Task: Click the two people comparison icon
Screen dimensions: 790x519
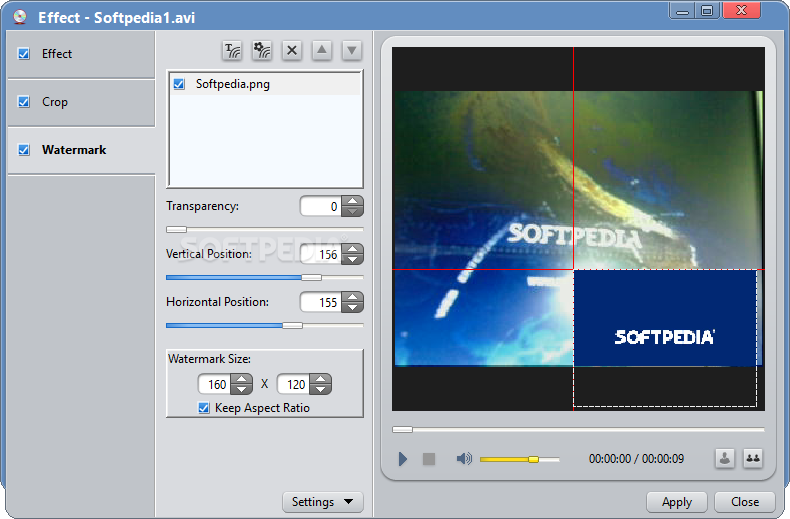Action: (x=753, y=459)
